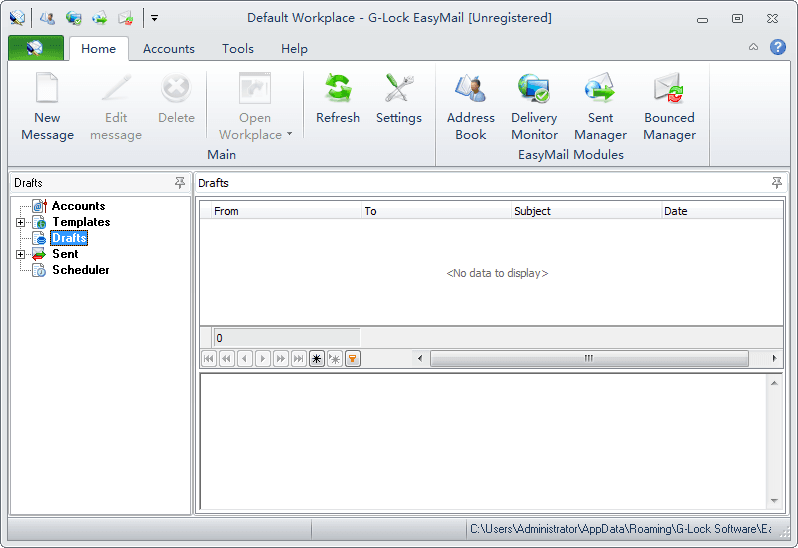Screen dimensions: 798x548
Task: Switch to the Home ribbon tab
Action: click(x=98, y=49)
